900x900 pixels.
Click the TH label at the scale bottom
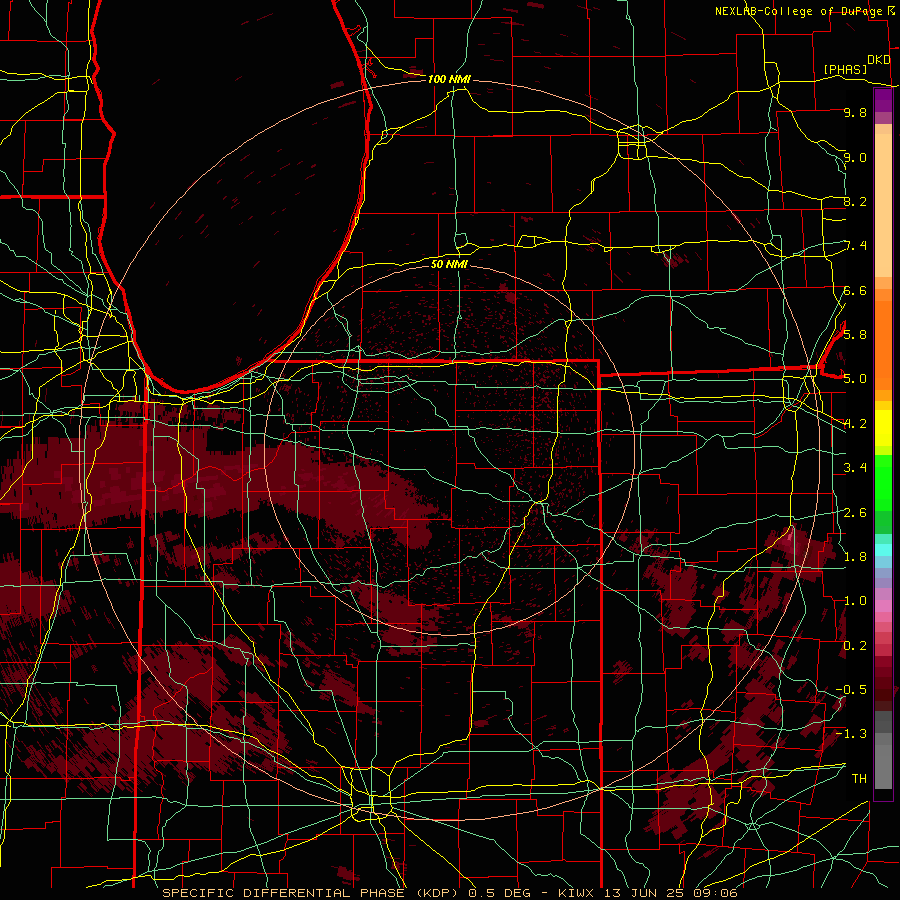click(x=859, y=778)
